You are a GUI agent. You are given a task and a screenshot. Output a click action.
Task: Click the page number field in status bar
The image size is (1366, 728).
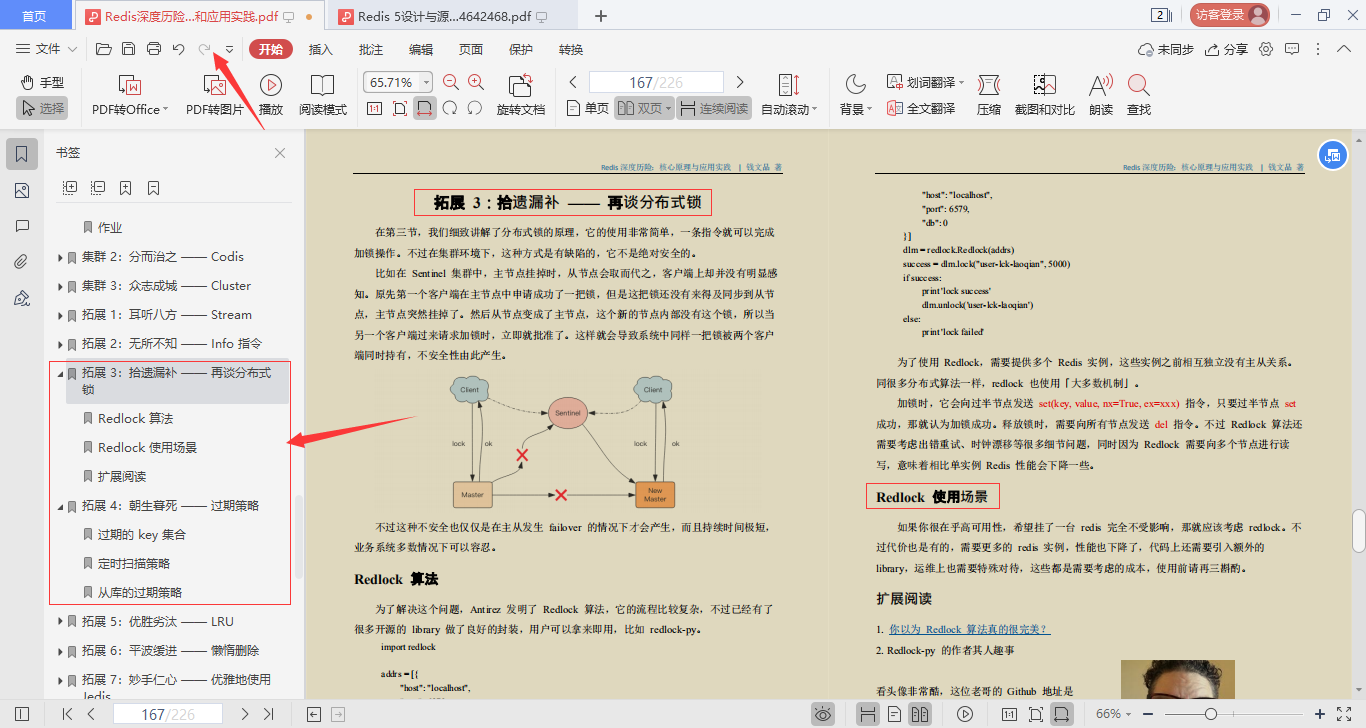[168, 714]
